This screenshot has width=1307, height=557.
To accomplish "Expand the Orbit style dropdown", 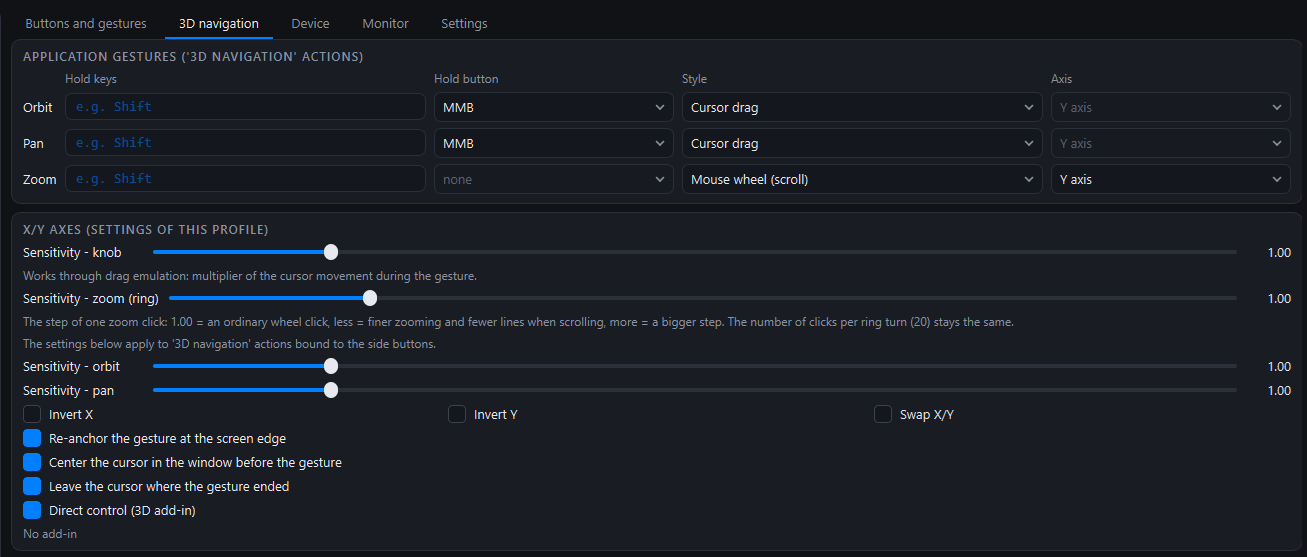I will pyautogui.click(x=862, y=107).
